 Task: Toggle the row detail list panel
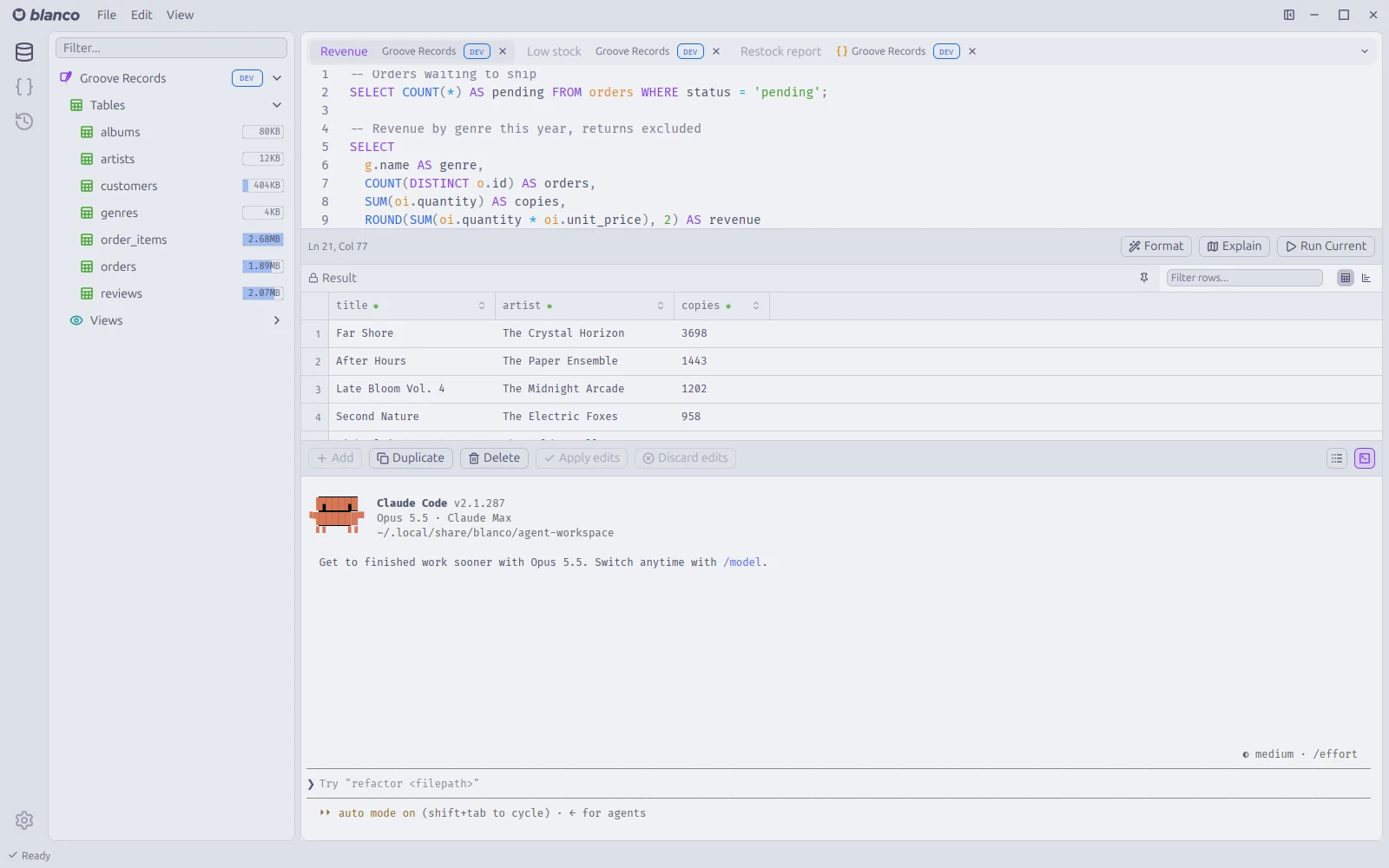[1337, 458]
